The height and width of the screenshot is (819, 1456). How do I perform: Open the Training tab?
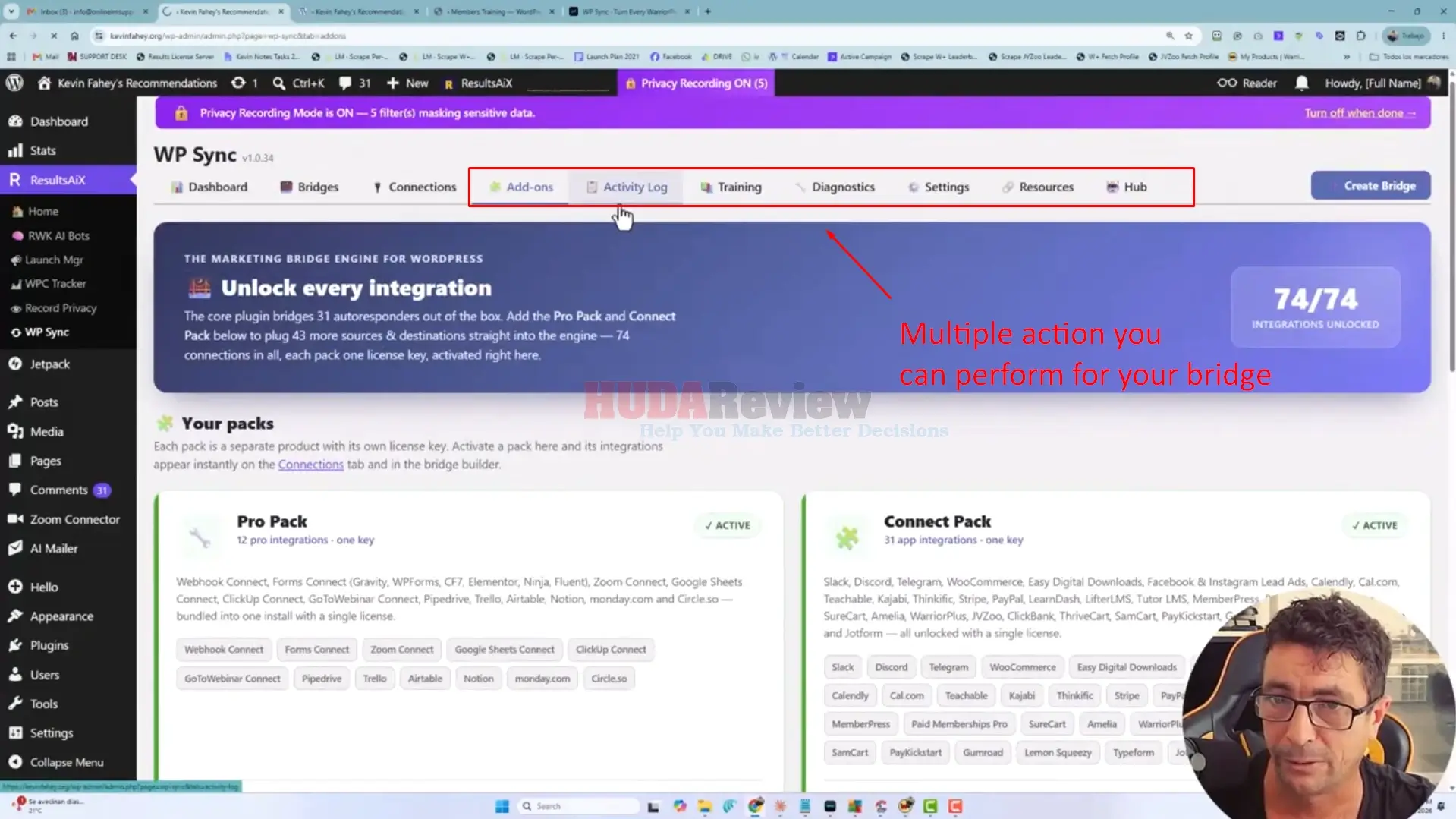(731, 187)
